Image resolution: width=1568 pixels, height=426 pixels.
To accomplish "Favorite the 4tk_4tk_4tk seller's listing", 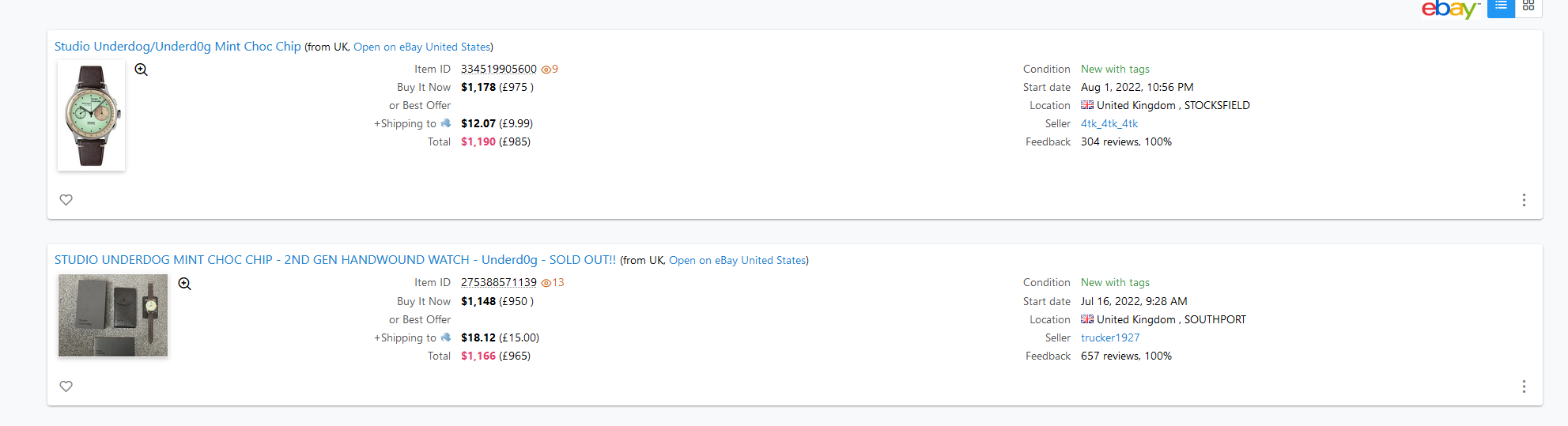I will [66, 200].
